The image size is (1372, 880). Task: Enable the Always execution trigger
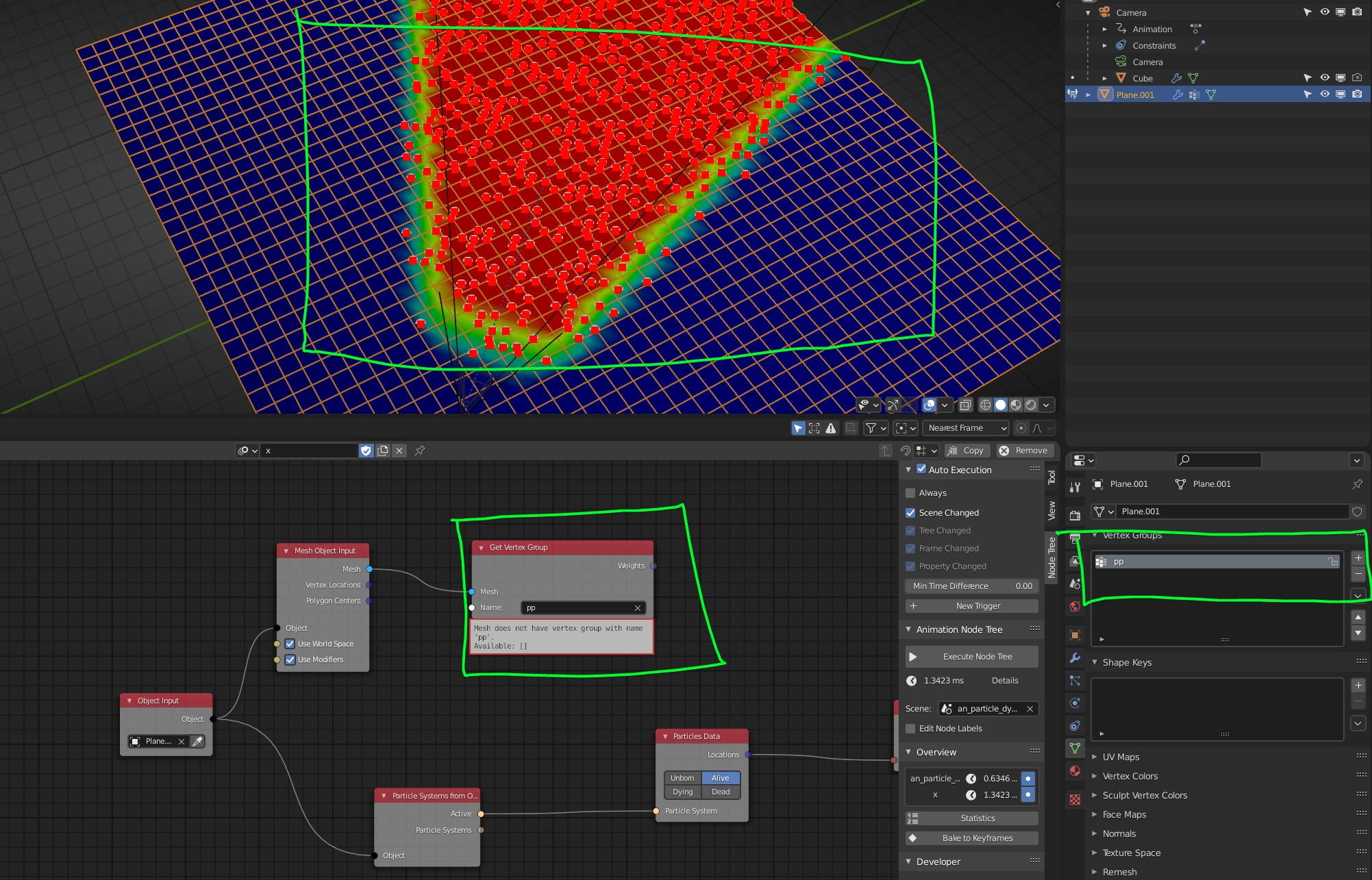[911, 492]
